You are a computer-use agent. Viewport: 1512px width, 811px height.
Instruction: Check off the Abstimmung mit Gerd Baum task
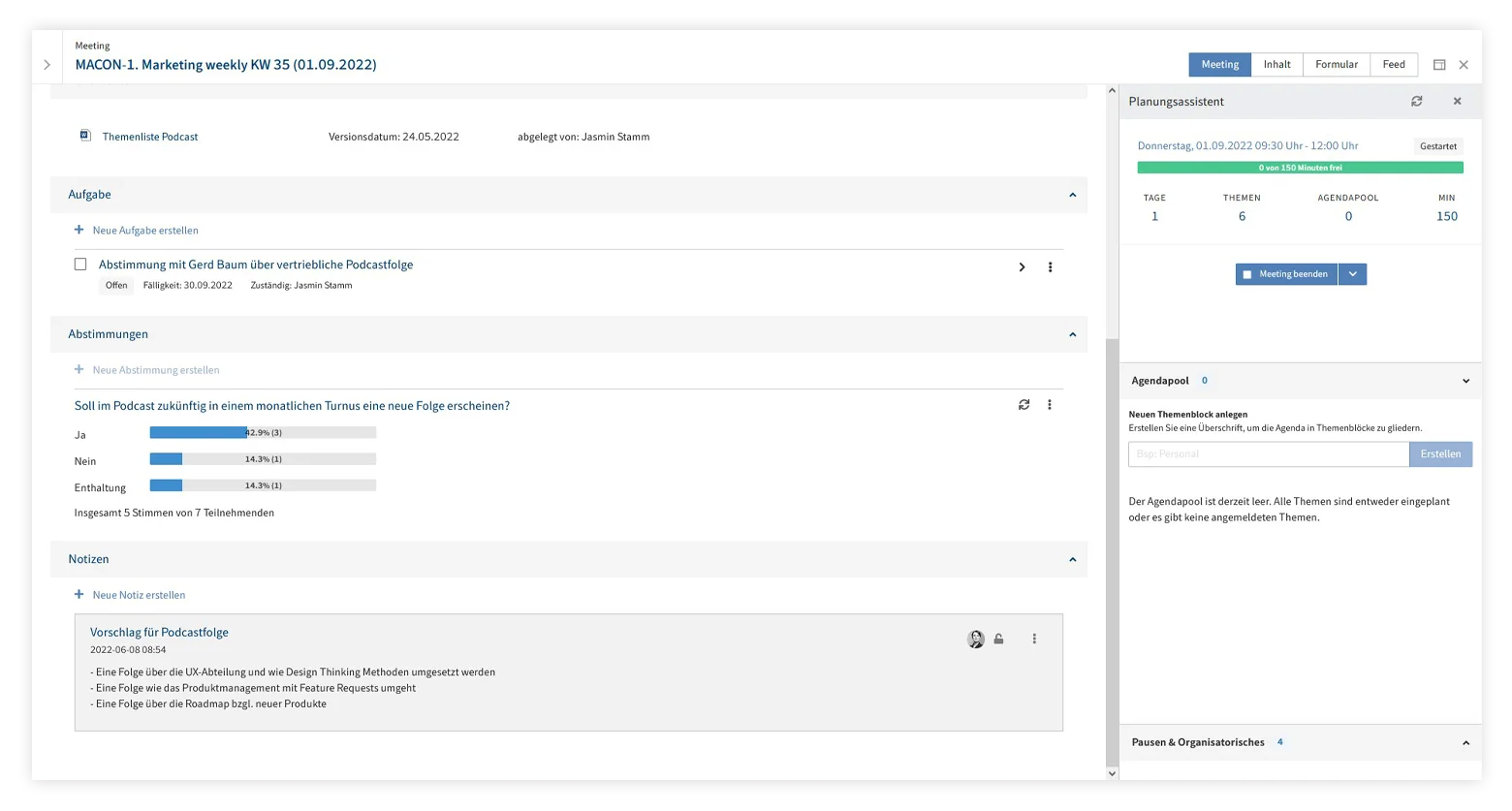click(x=80, y=265)
